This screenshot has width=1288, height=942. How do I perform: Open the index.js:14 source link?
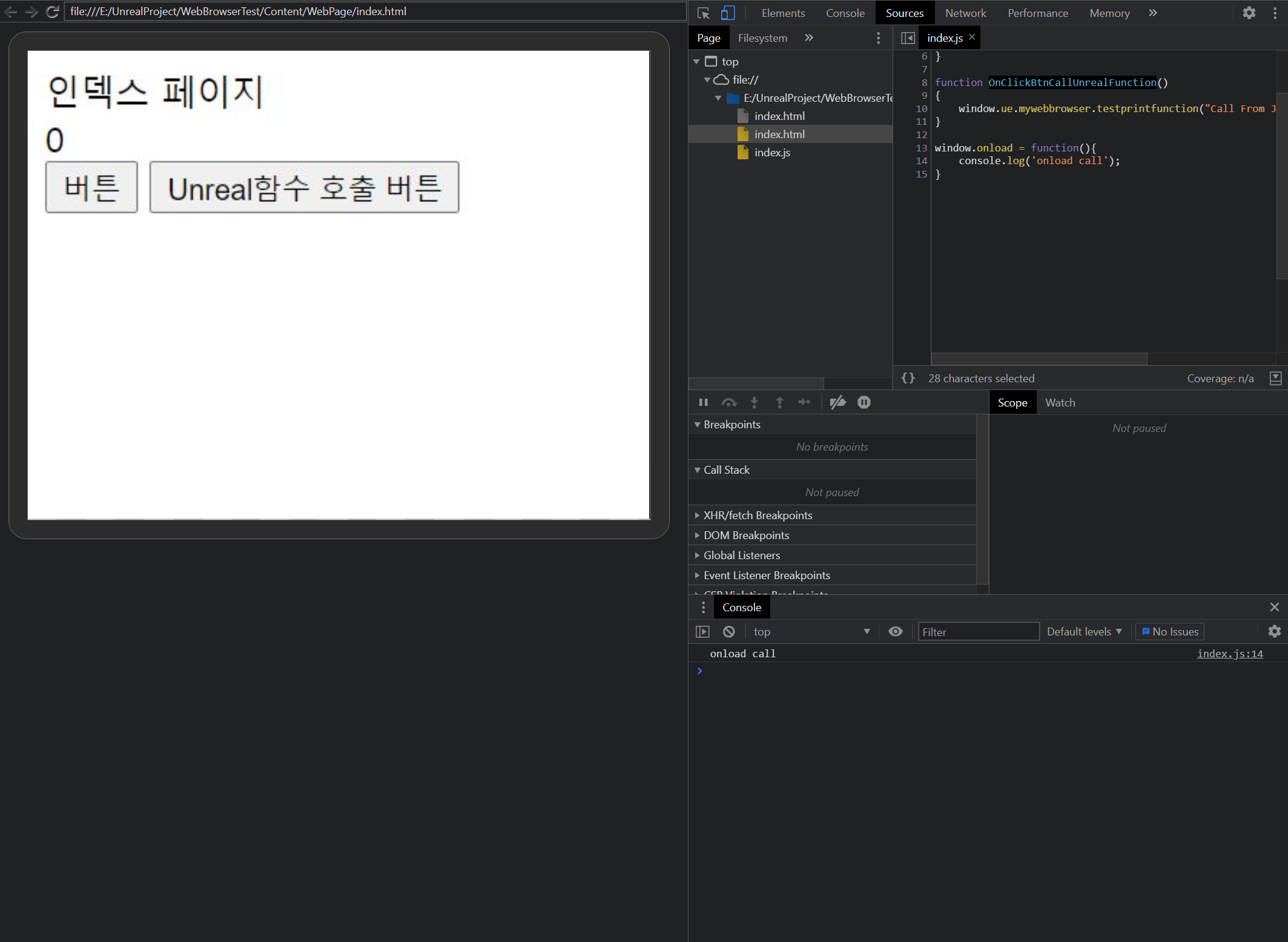click(1229, 653)
